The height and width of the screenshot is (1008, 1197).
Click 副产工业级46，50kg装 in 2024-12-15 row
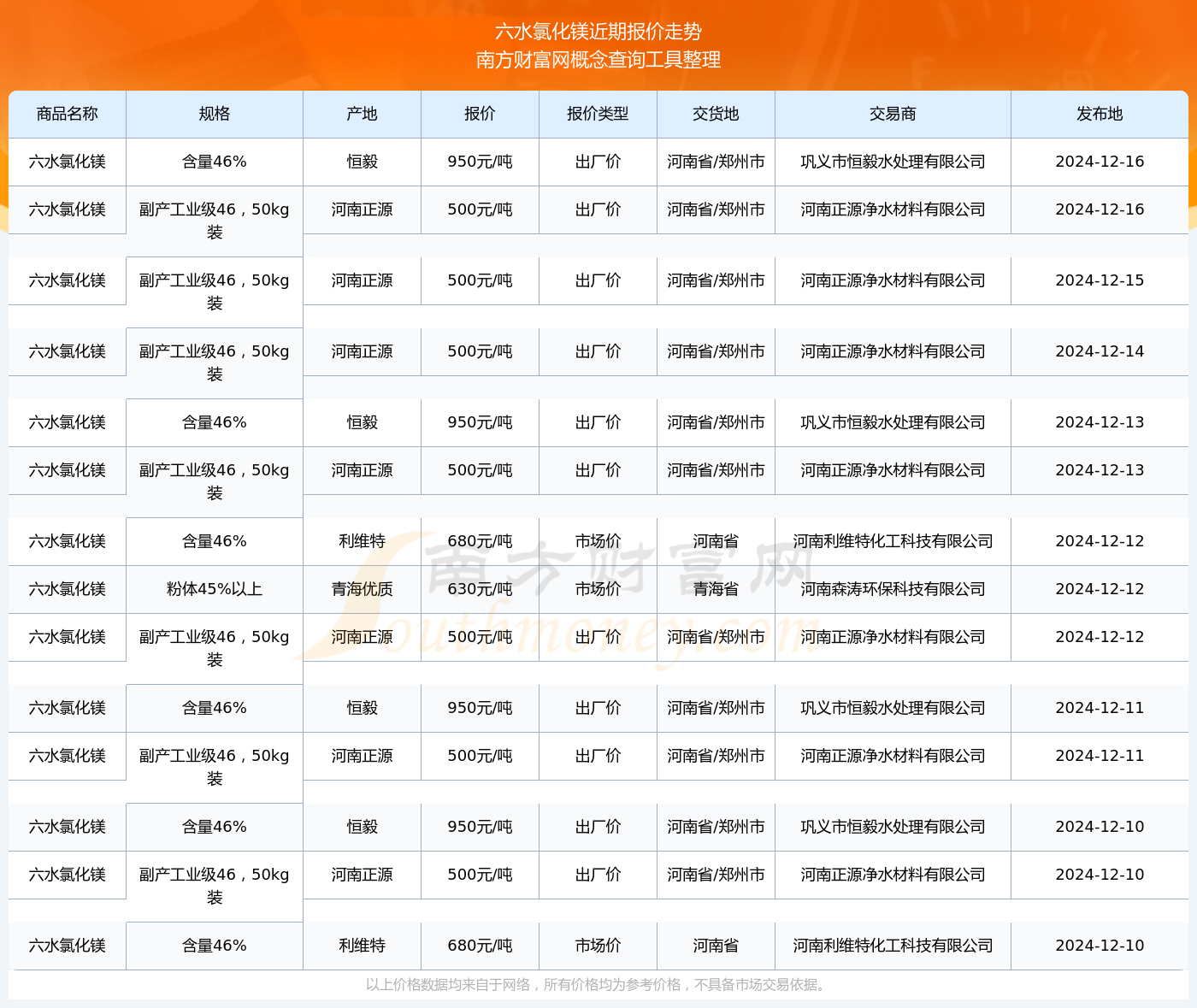(215, 292)
